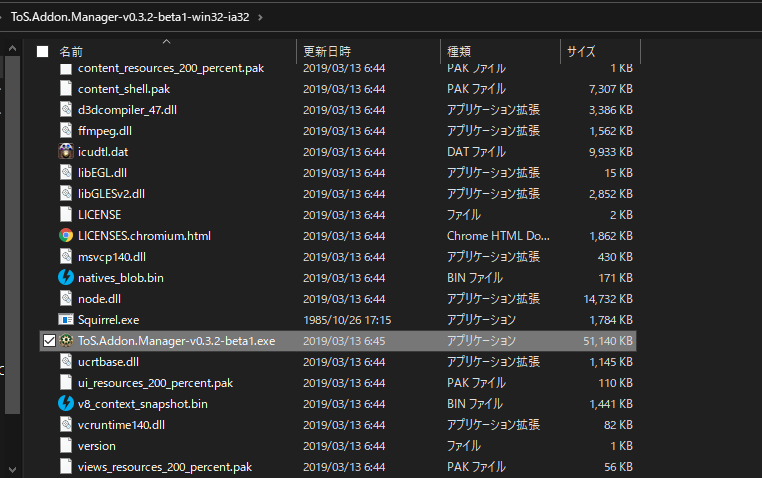Click the msvcp140.dll file icon
This screenshot has width=762, height=478.
pyautogui.click(x=66, y=256)
